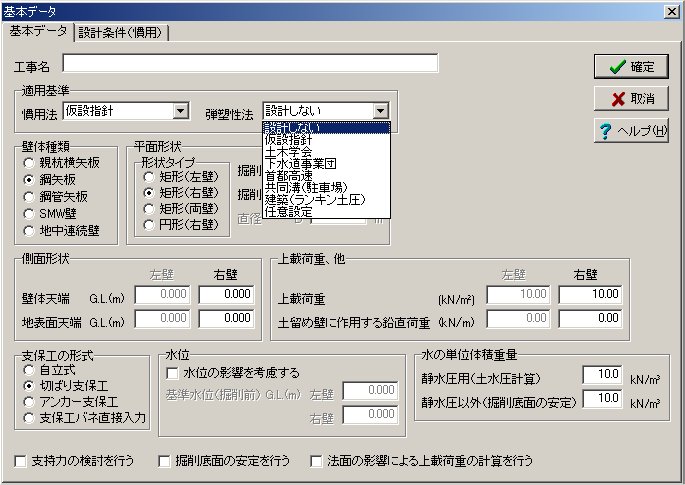
Task: Choose 土木学会 from the dropdown list
Action: pos(287,152)
